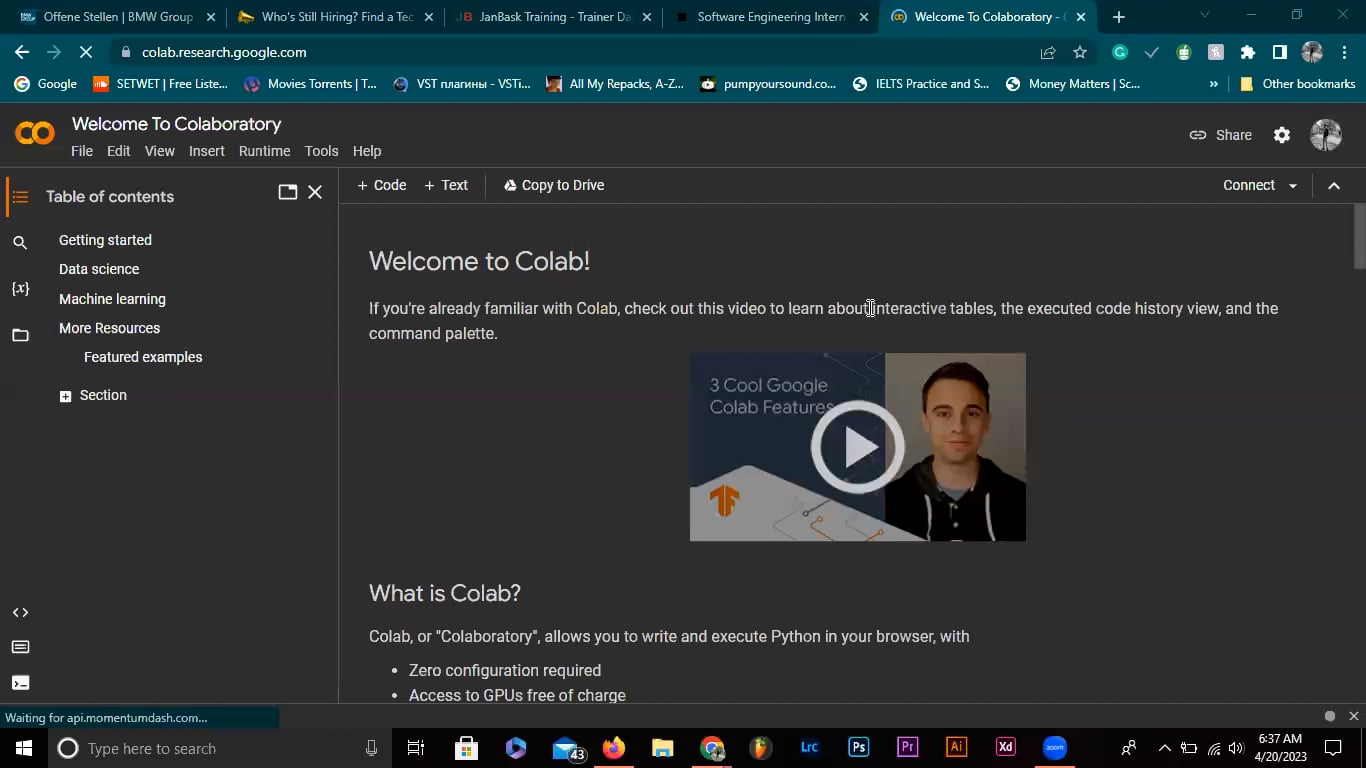Image resolution: width=1366 pixels, height=768 pixels.
Task: Open the Terminal icon in sidebar
Action: (x=20, y=683)
